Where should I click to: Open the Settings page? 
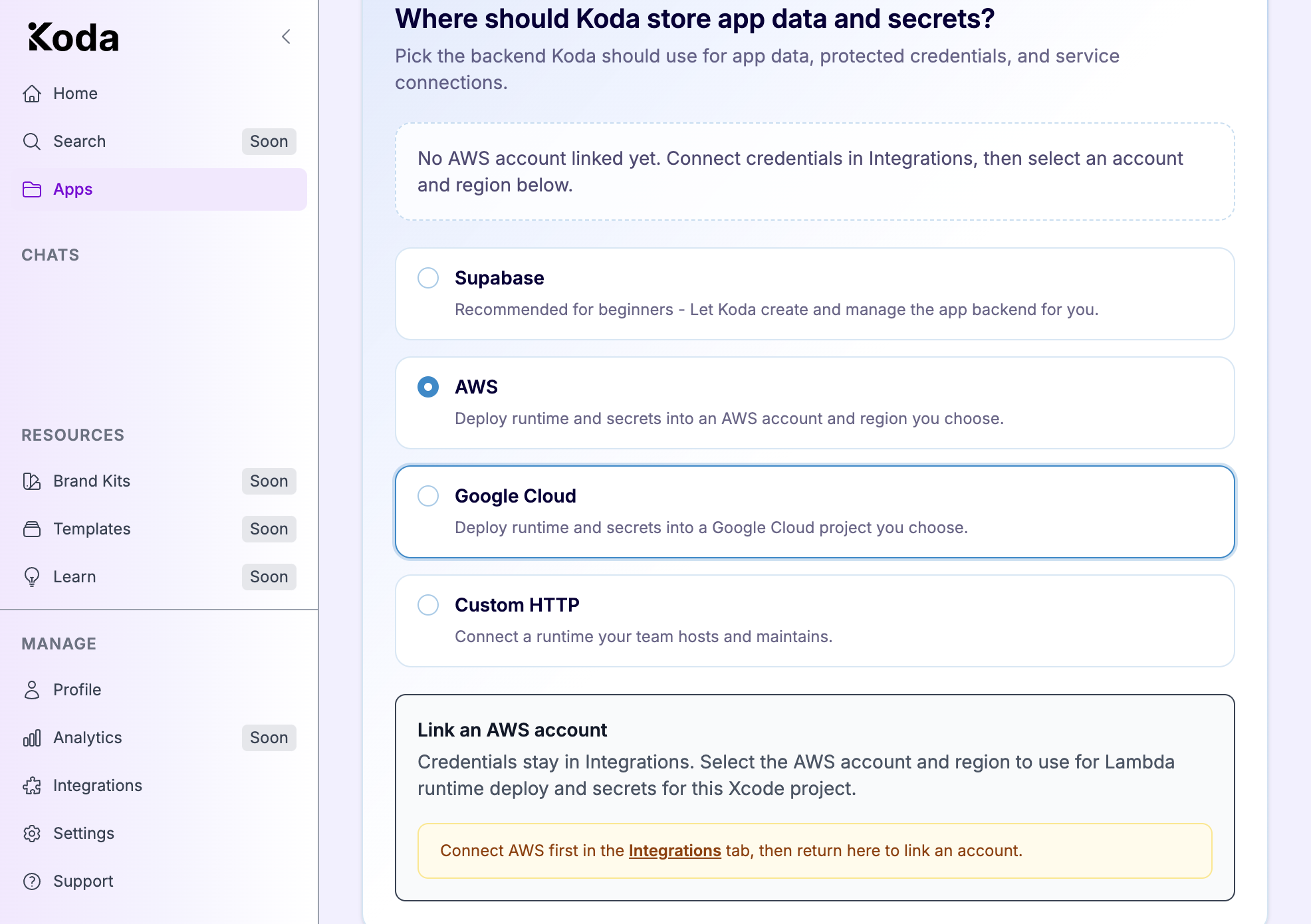click(x=159, y=834)
